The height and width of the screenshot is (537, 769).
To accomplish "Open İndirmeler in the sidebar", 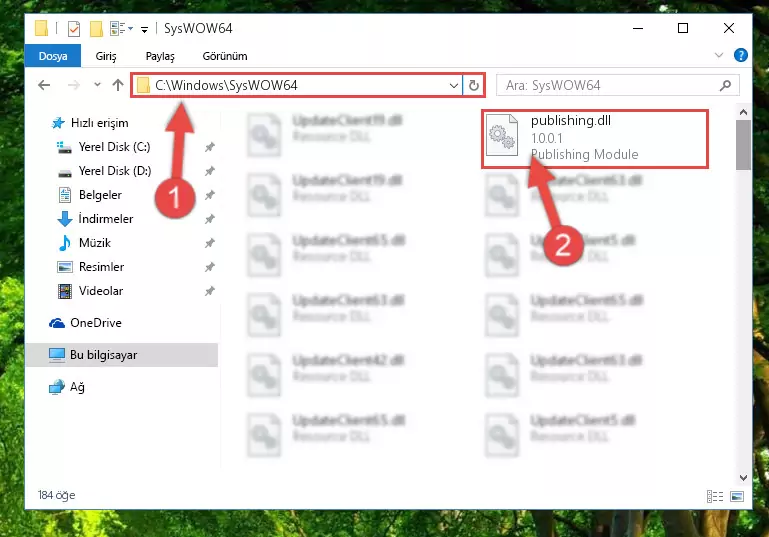I will pyautogui.click(x=105, y=219).
